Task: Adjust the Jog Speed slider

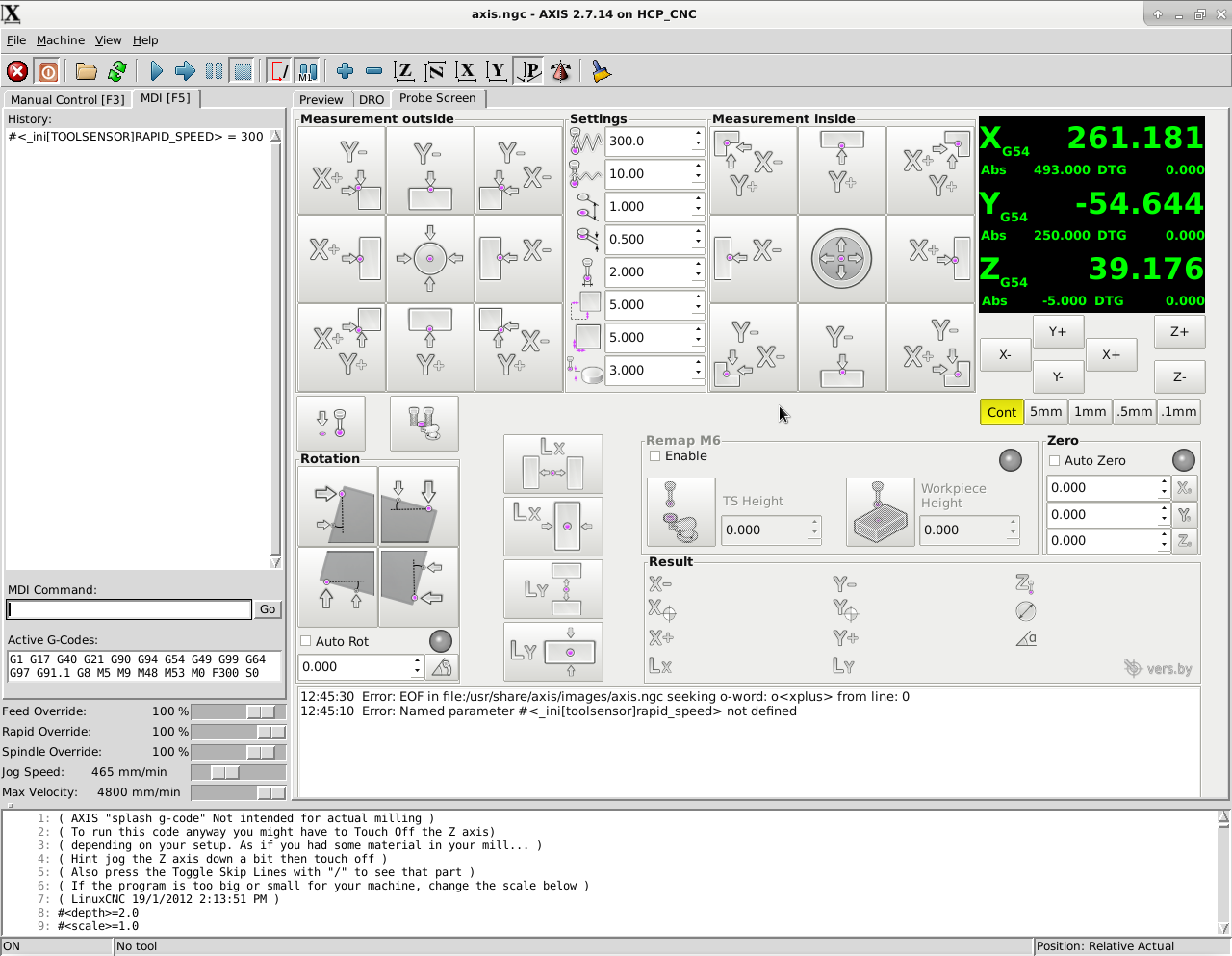Action: pos(239,772)
